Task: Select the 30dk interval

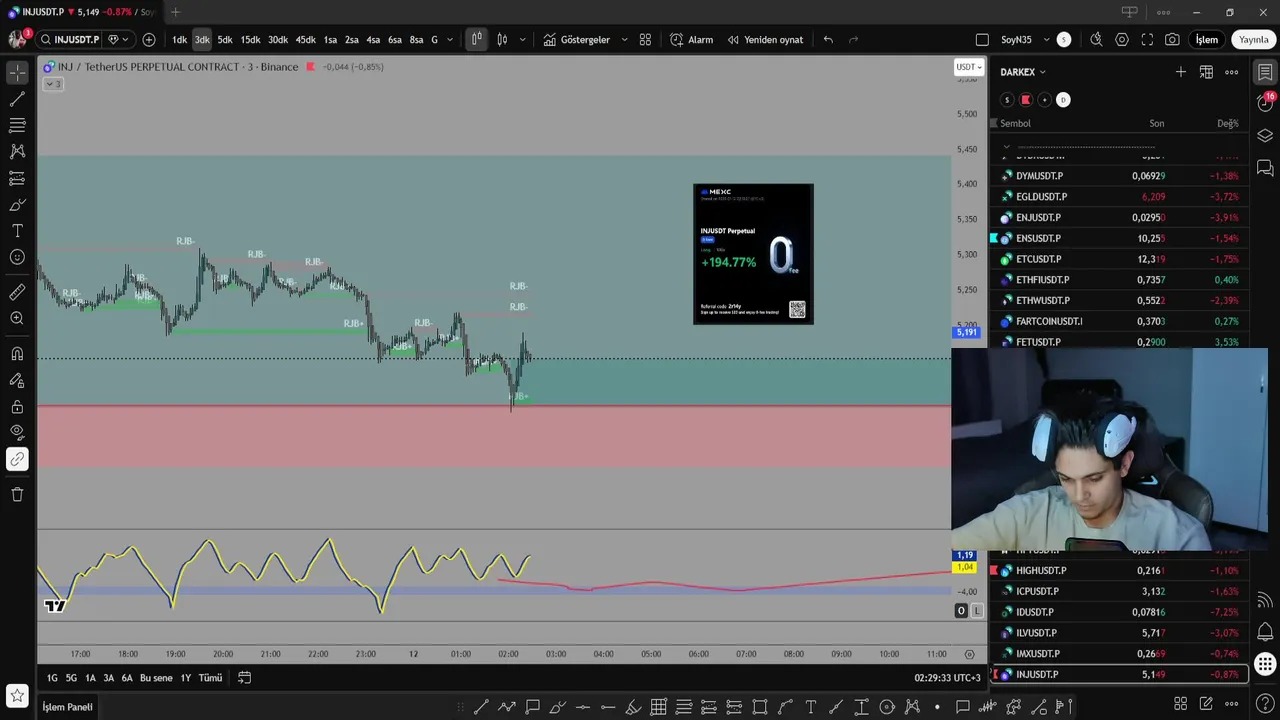Action: 277,40
